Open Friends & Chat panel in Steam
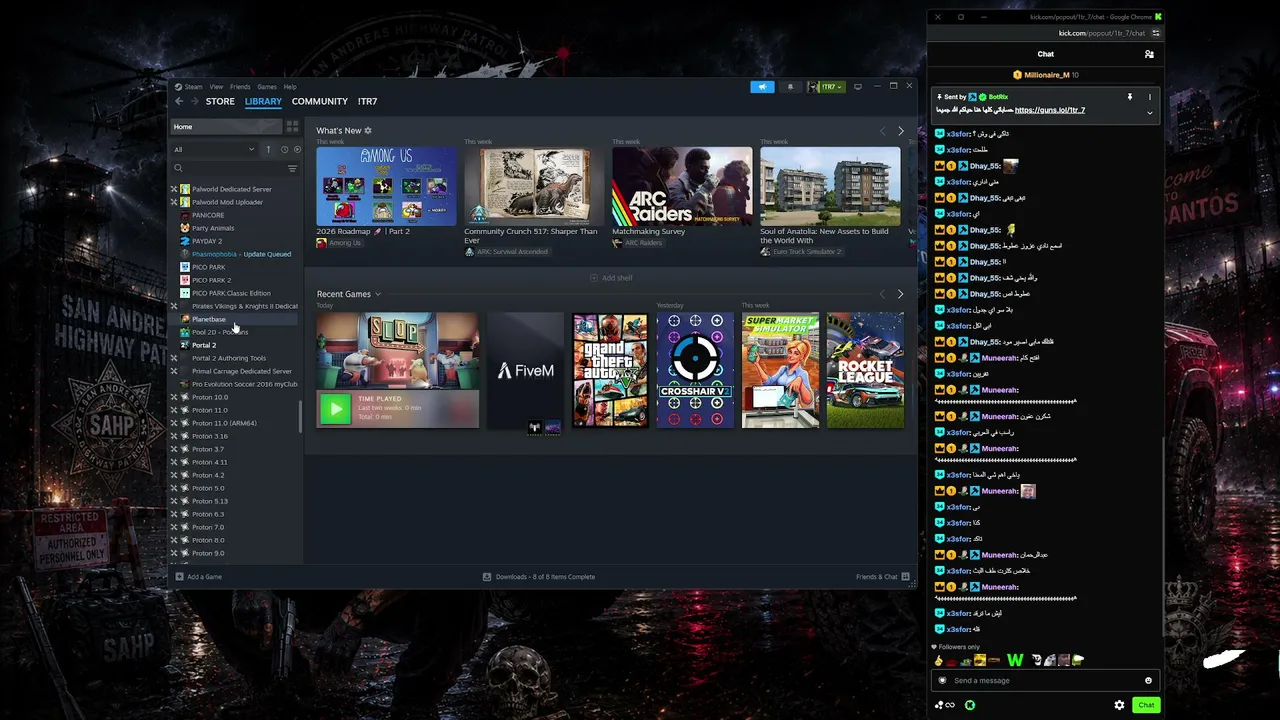Image resolution: width=1280 pixels, height=720 pixels. [882, 577]
